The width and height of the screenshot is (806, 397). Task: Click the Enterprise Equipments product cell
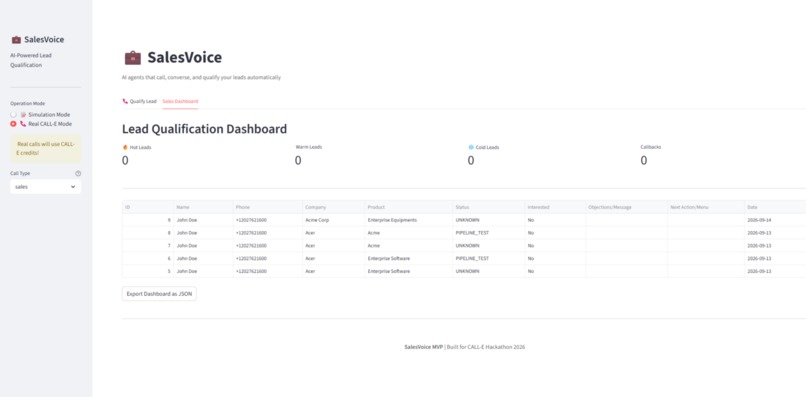coord(409,220)
